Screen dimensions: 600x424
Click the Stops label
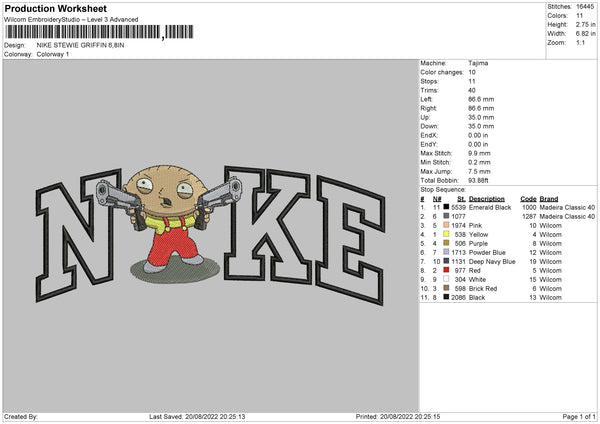point(429,82)
